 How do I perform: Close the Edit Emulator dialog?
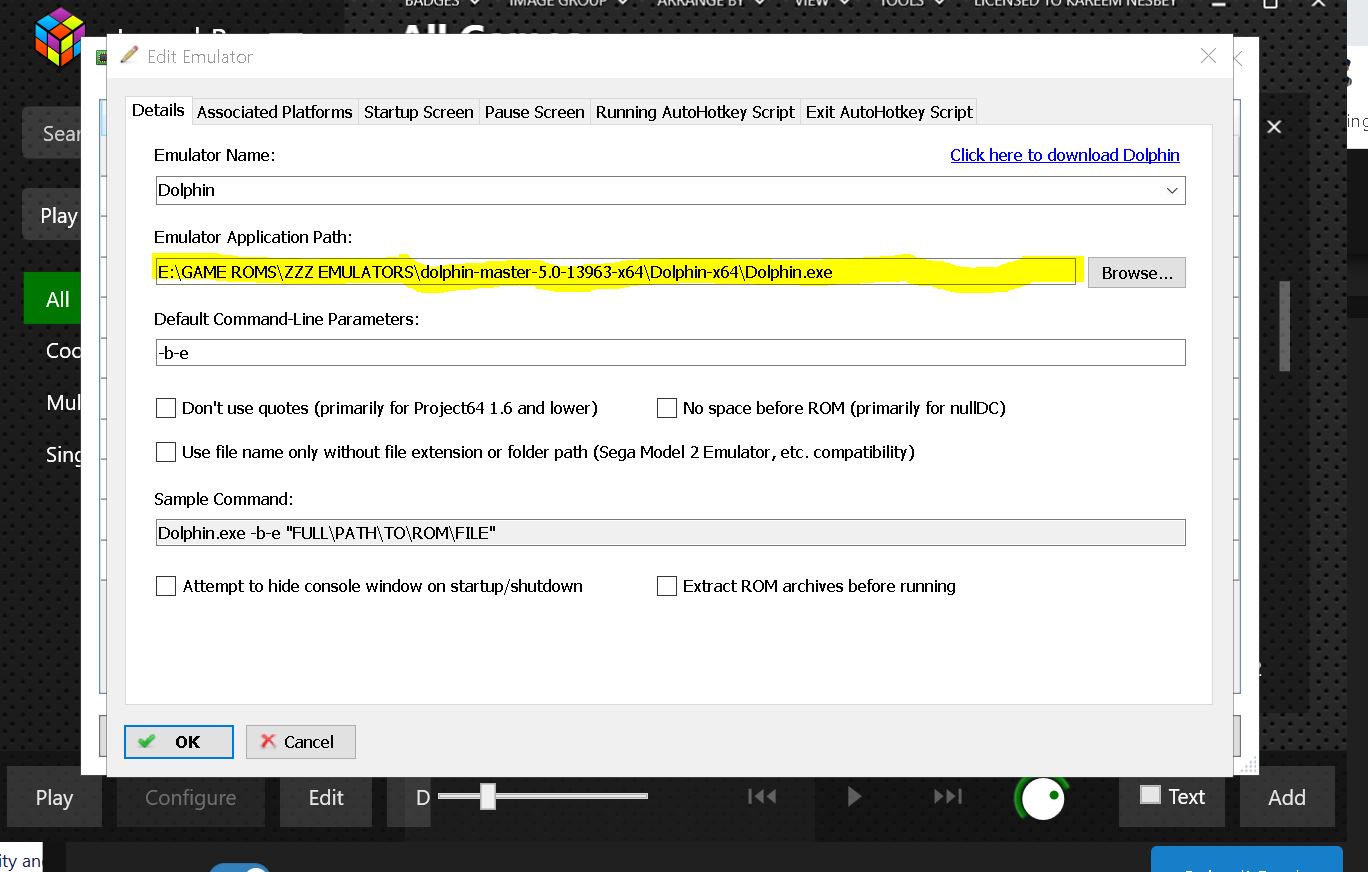coord(1208,56)
